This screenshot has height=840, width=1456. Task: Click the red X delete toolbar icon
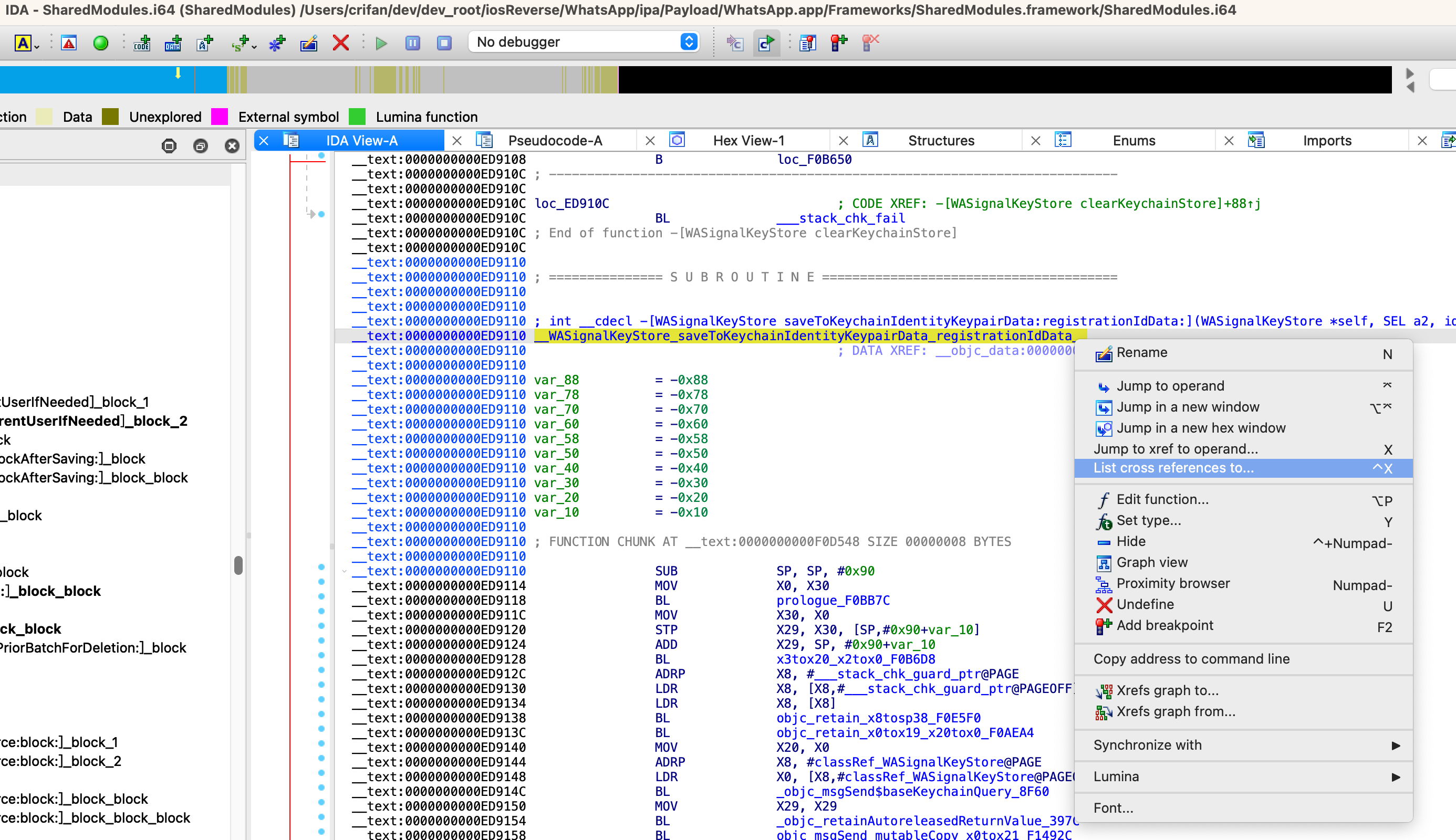(341, 43)
